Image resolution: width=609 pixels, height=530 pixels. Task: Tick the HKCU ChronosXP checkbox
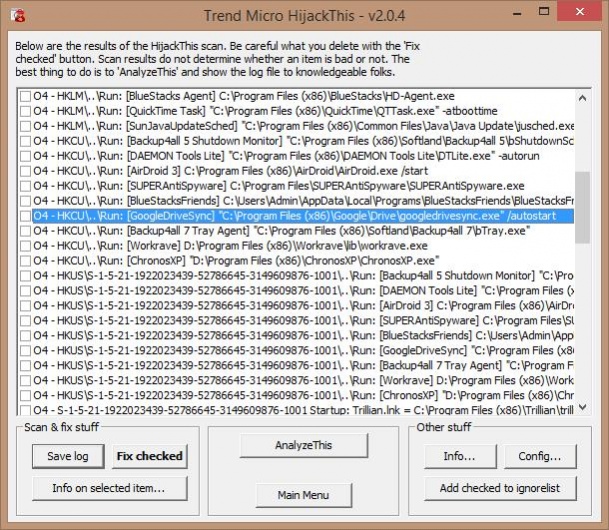tap(26, 261)
